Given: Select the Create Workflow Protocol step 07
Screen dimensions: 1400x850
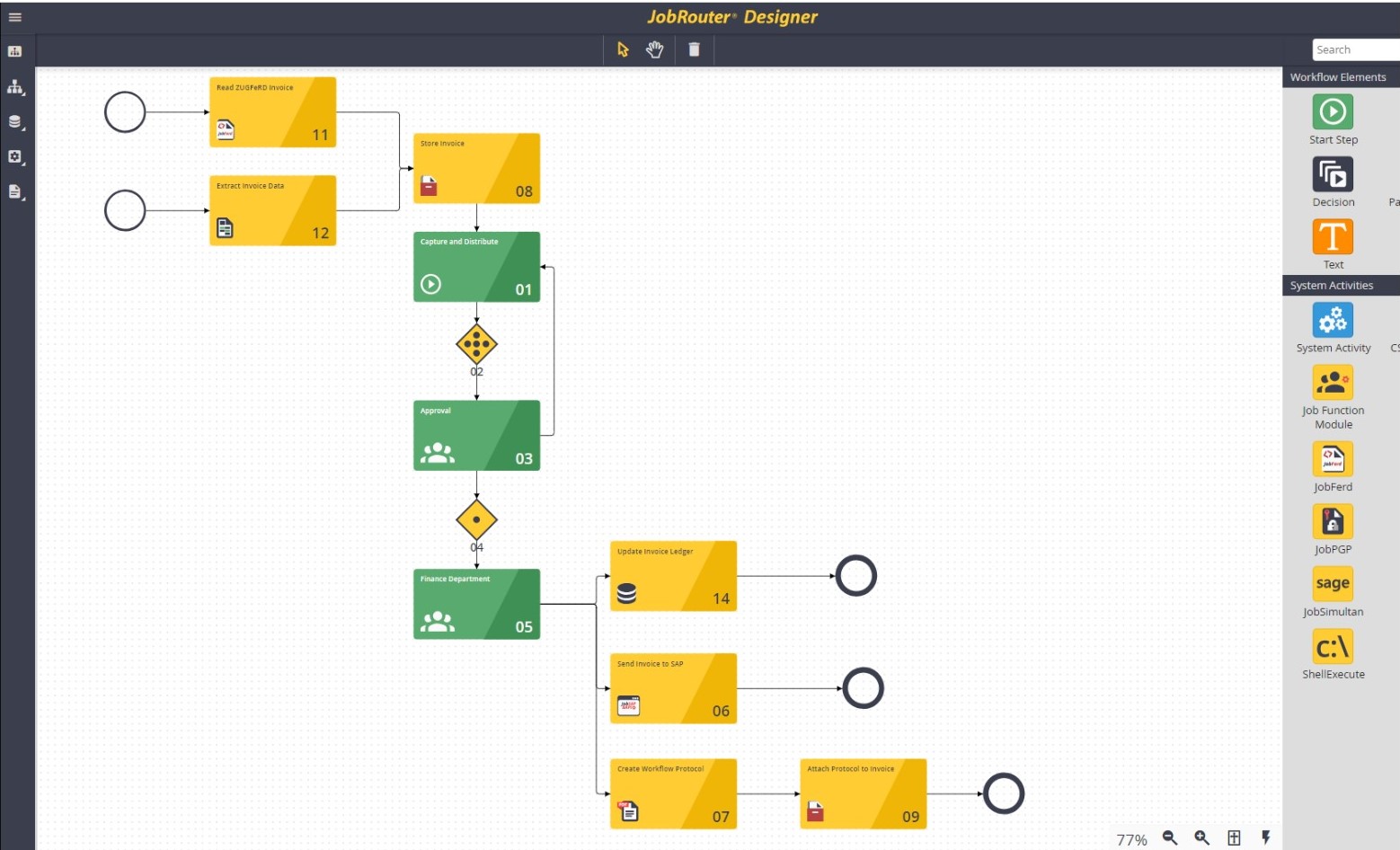Looking at the screenshot, I should [x=674, y=794].
